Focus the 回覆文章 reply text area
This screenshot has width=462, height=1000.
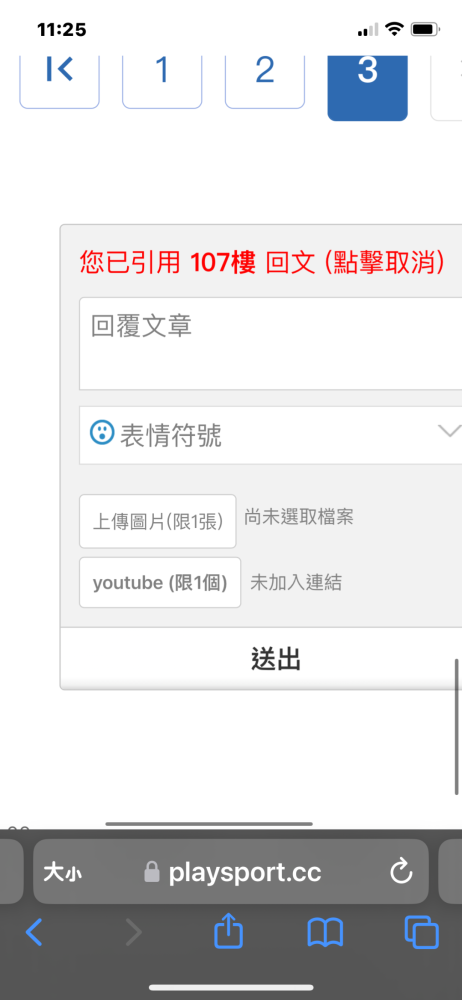coord(271,343)
